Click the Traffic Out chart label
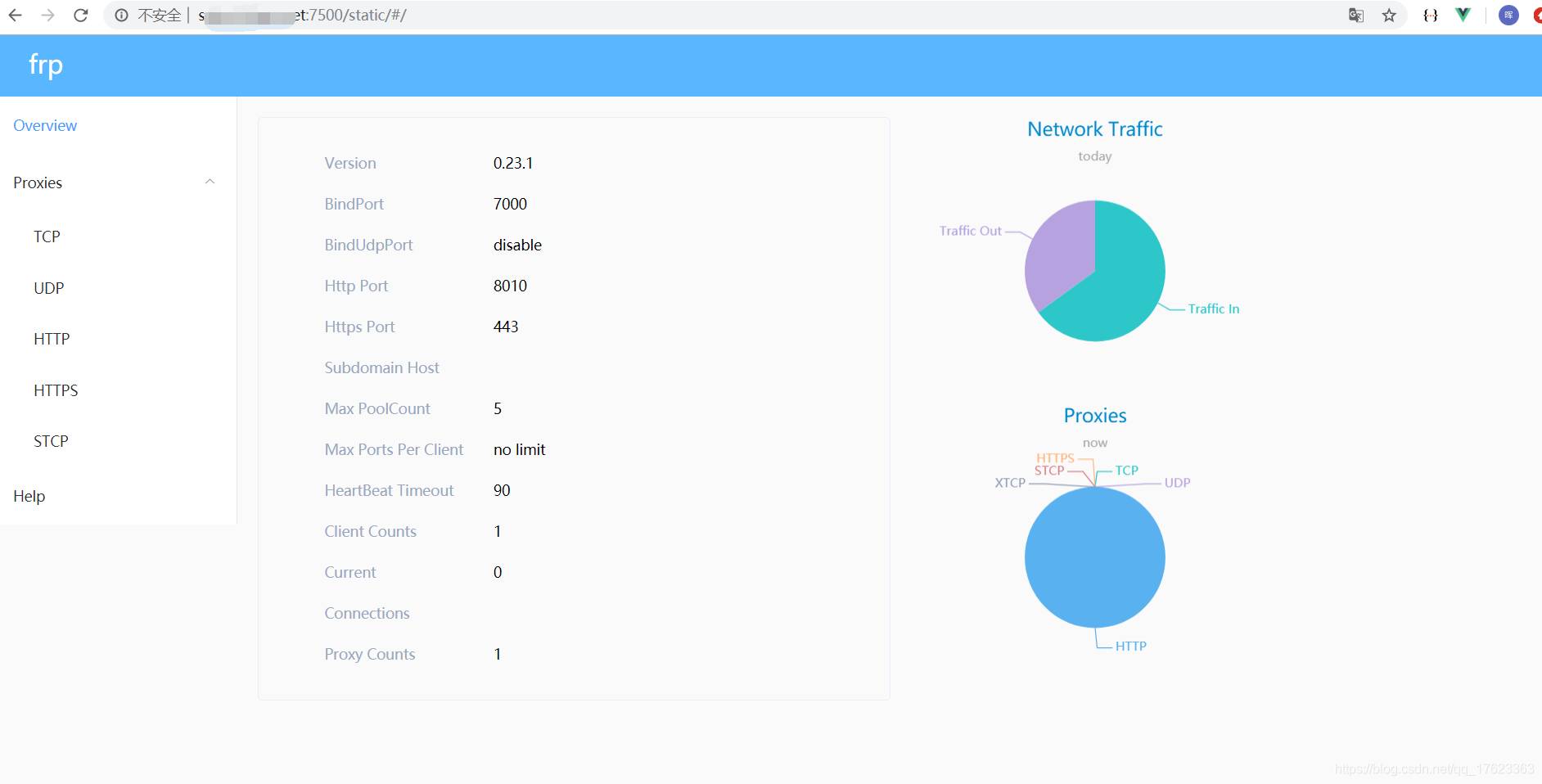The image size is (1542, 784). [971, 231]
